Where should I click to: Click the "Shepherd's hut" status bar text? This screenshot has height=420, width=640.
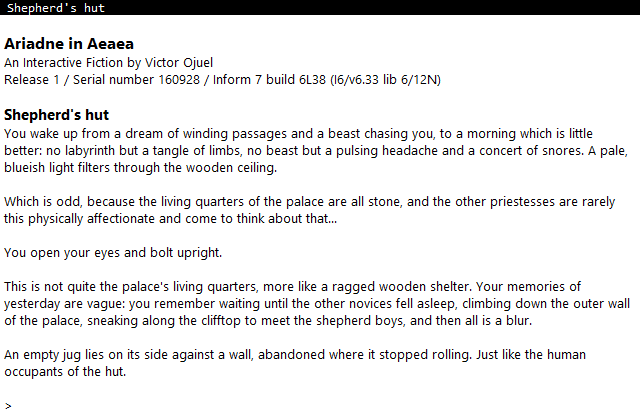click(x=56, y=8)
